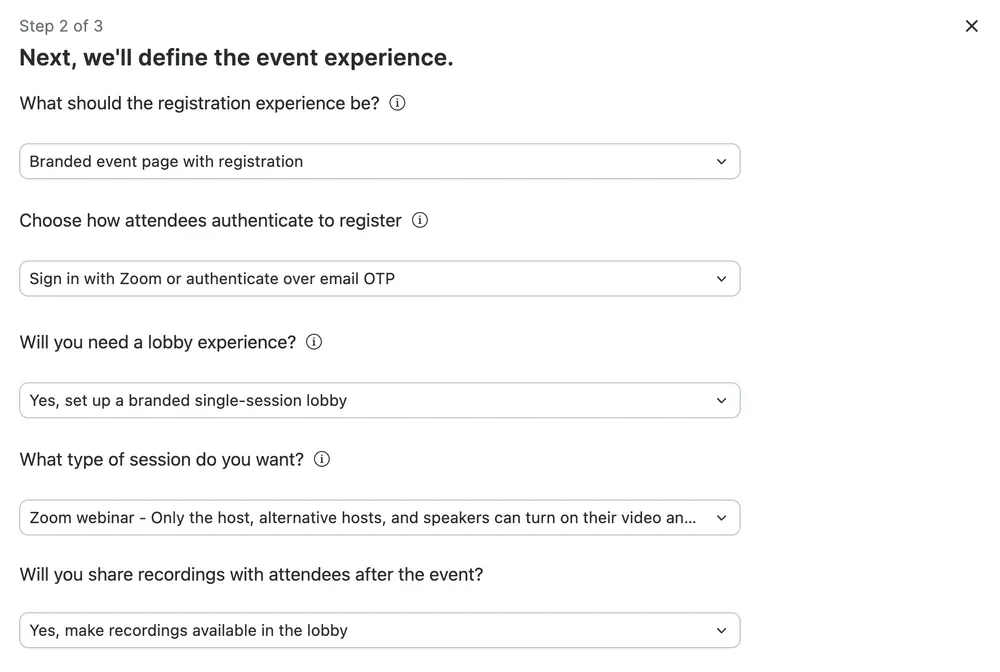Viewport: 1000px width, 672px height.
Task: Click the info icon next to session type question
Action: (x=321, y=459)
